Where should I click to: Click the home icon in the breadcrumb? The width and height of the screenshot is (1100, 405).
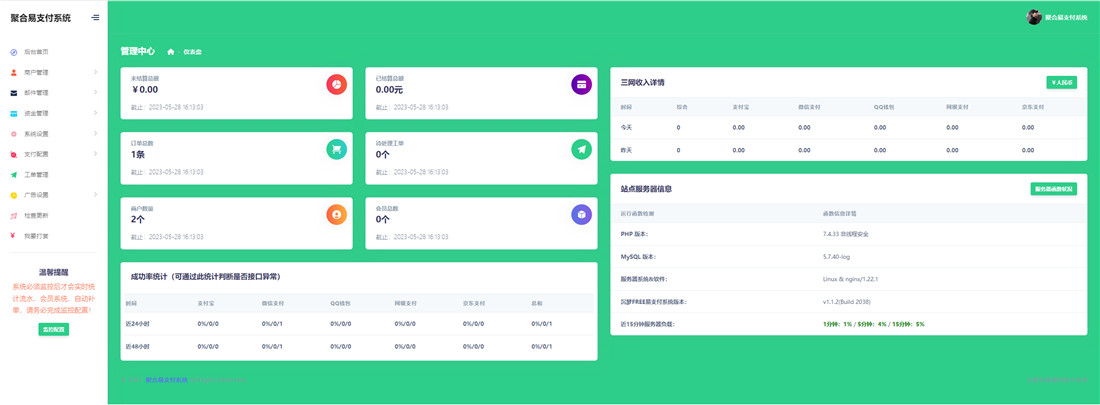coord(170,52)
